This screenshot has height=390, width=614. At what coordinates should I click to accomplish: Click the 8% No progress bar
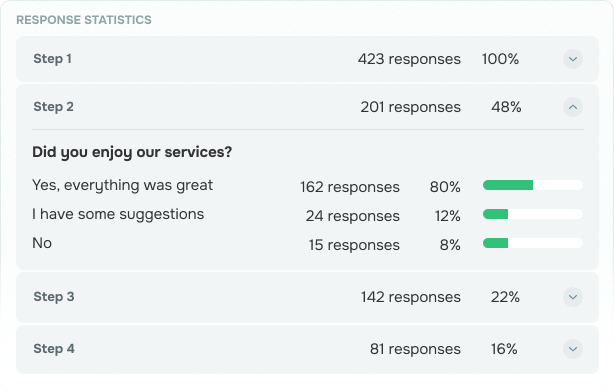[533, 243]
